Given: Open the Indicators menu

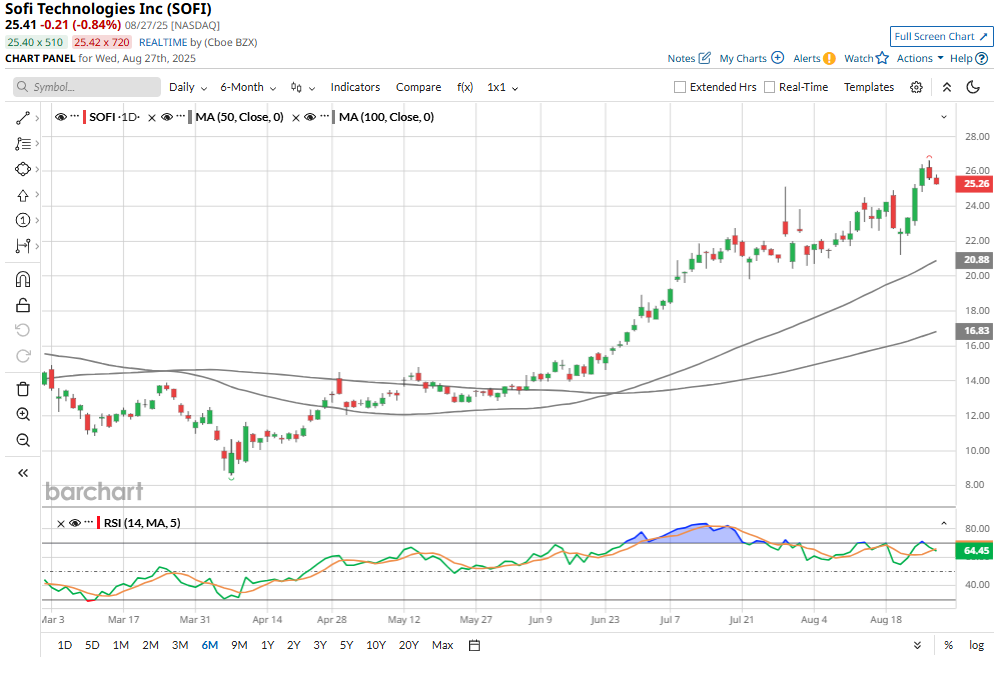Looking at the screenshot, I should 355,87.
